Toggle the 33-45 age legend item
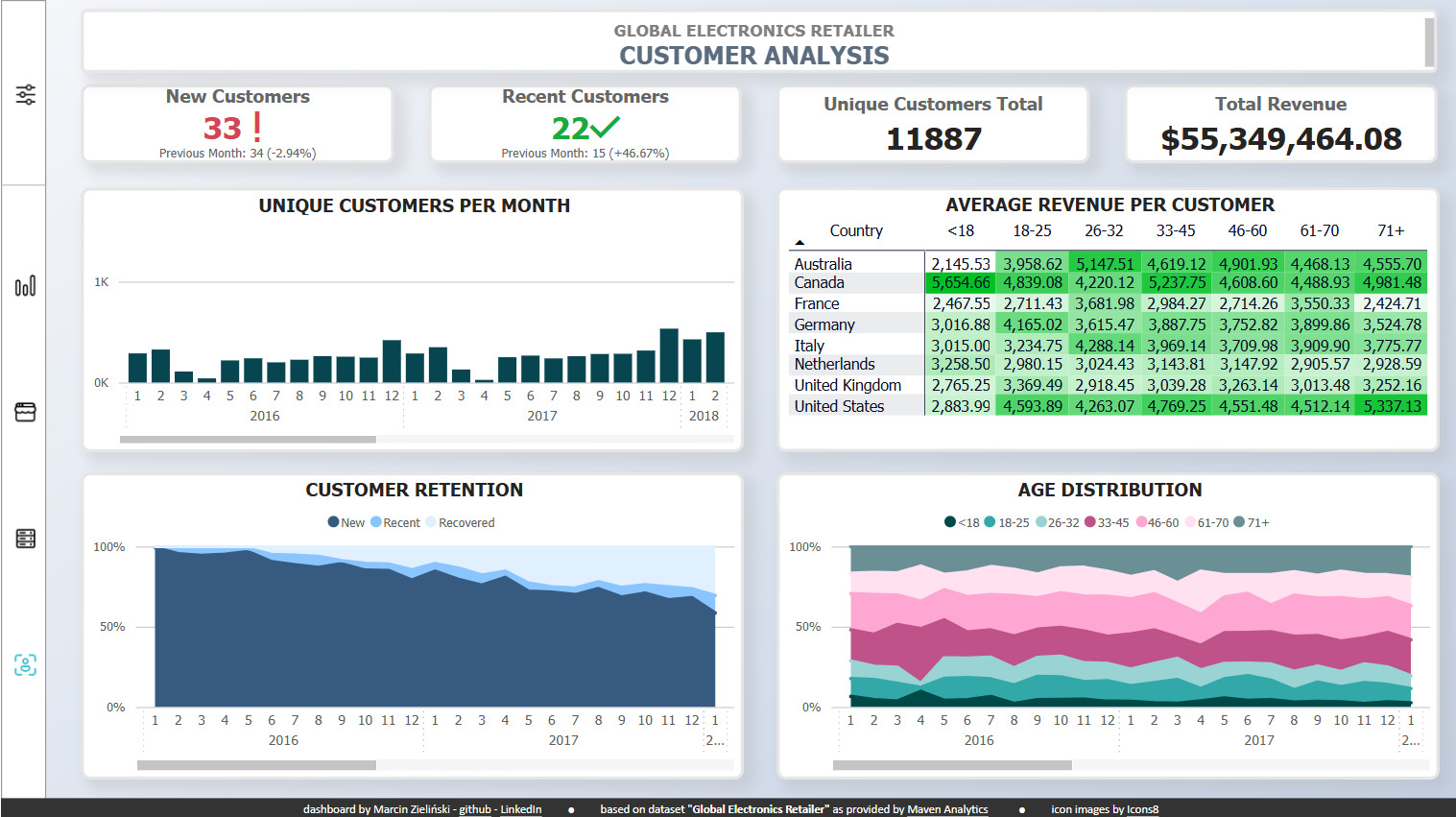 coord(1107,522)
